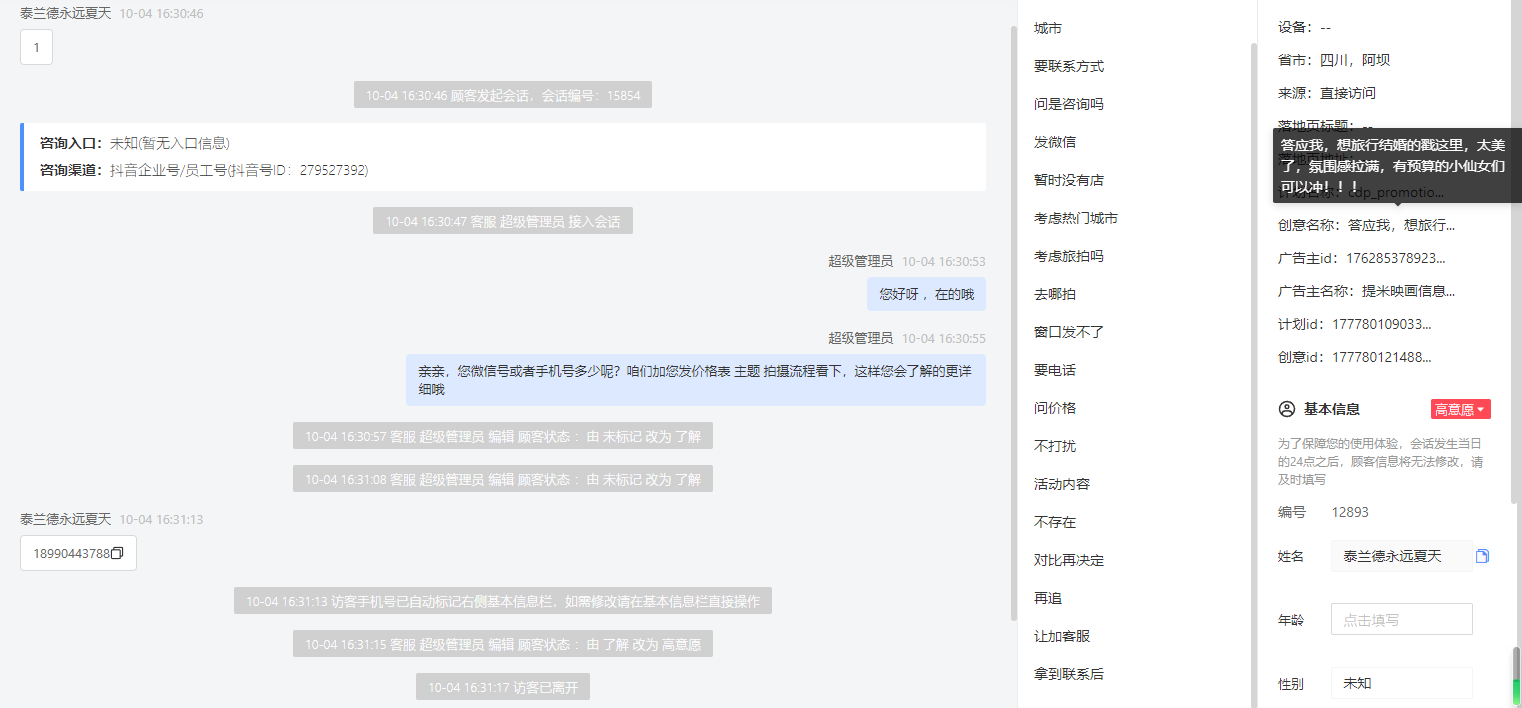Select quick reply 问是咨询吗
This screenshot has width=1522, height=708.
pyautogui.click(x=1069, y=104)
